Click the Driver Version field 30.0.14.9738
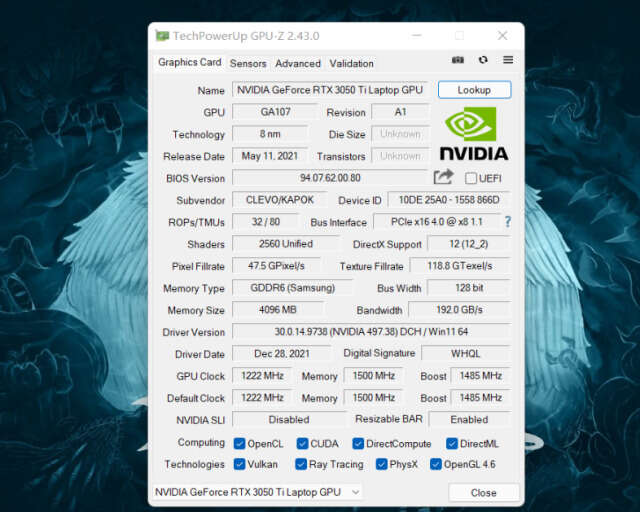Image resolution: width=640 pixels, height=512 pixels. [x=371, y=332]
